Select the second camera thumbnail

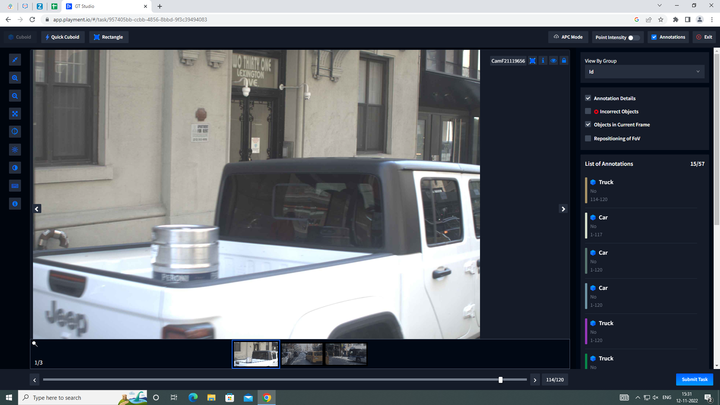302,354
